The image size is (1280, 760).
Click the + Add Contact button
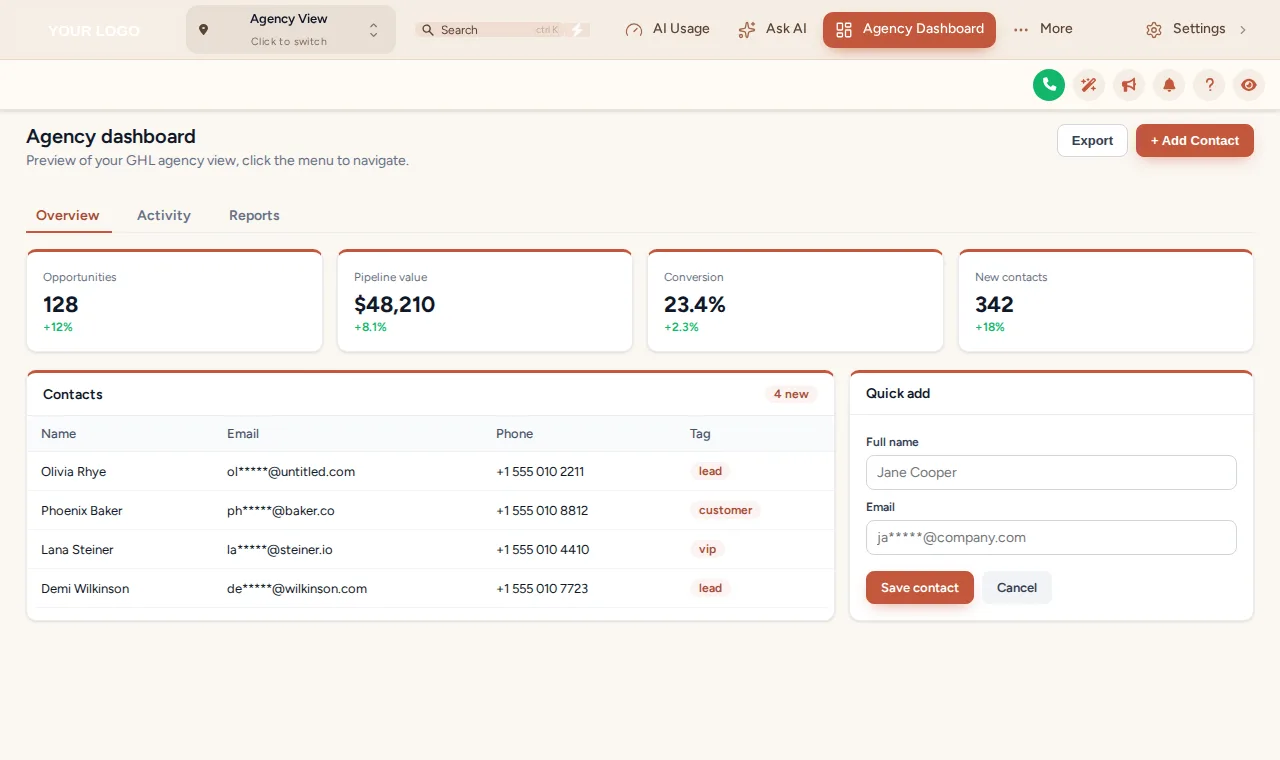[x=1195, y=141]
